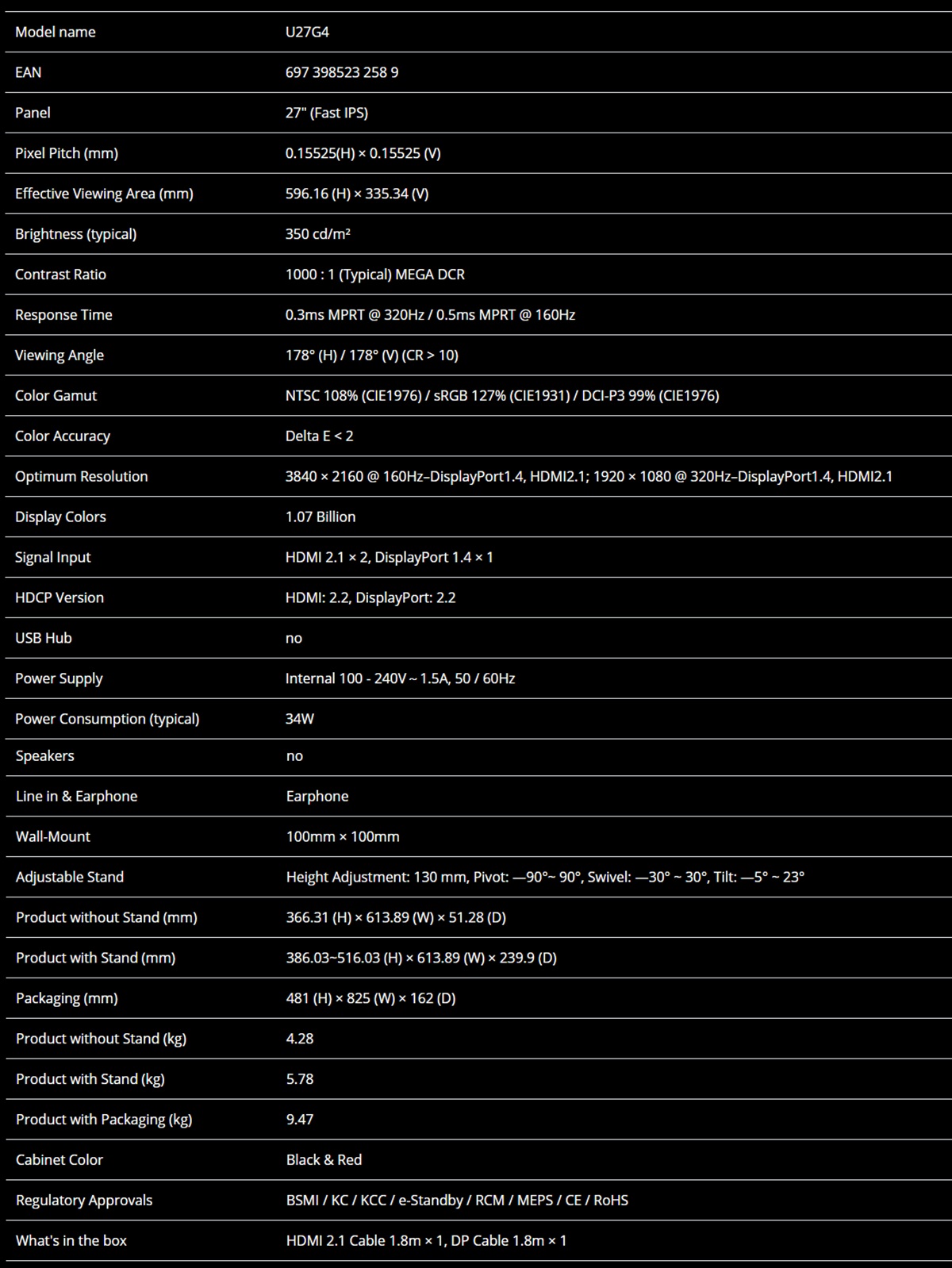
Task: Click the What's in the box label
Action: [71, 1241]
